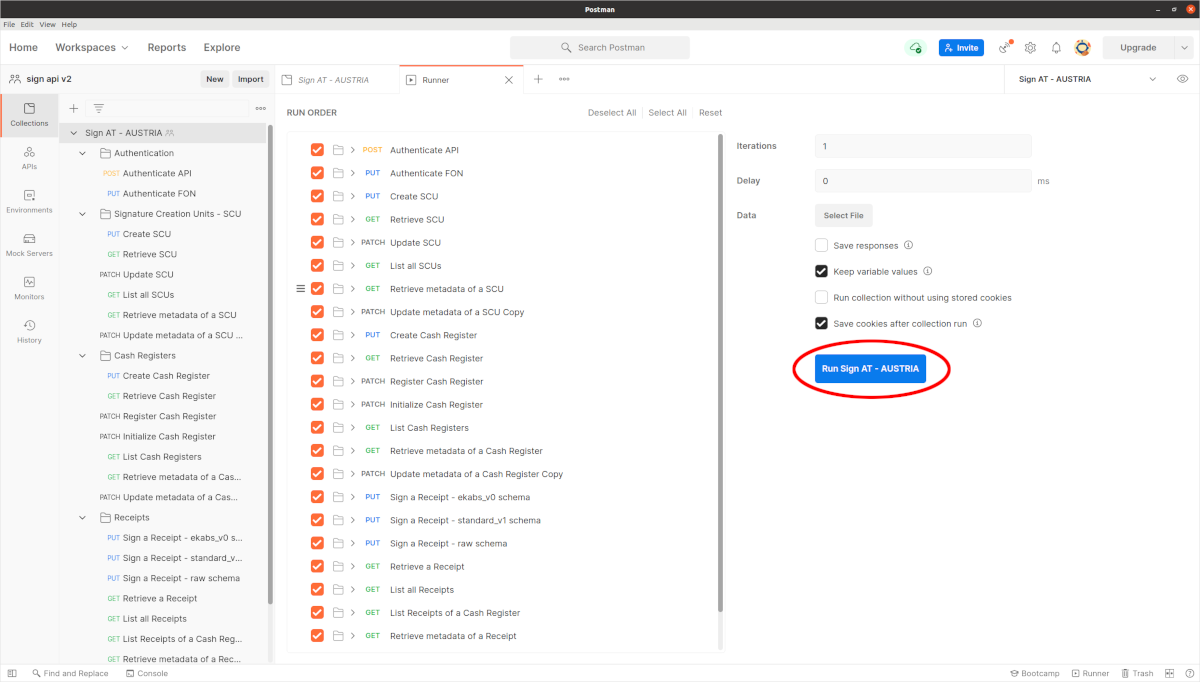This screenshot has width=1200, height=682.
Task: Open the History sidebar panel
Action: [29, 331]
